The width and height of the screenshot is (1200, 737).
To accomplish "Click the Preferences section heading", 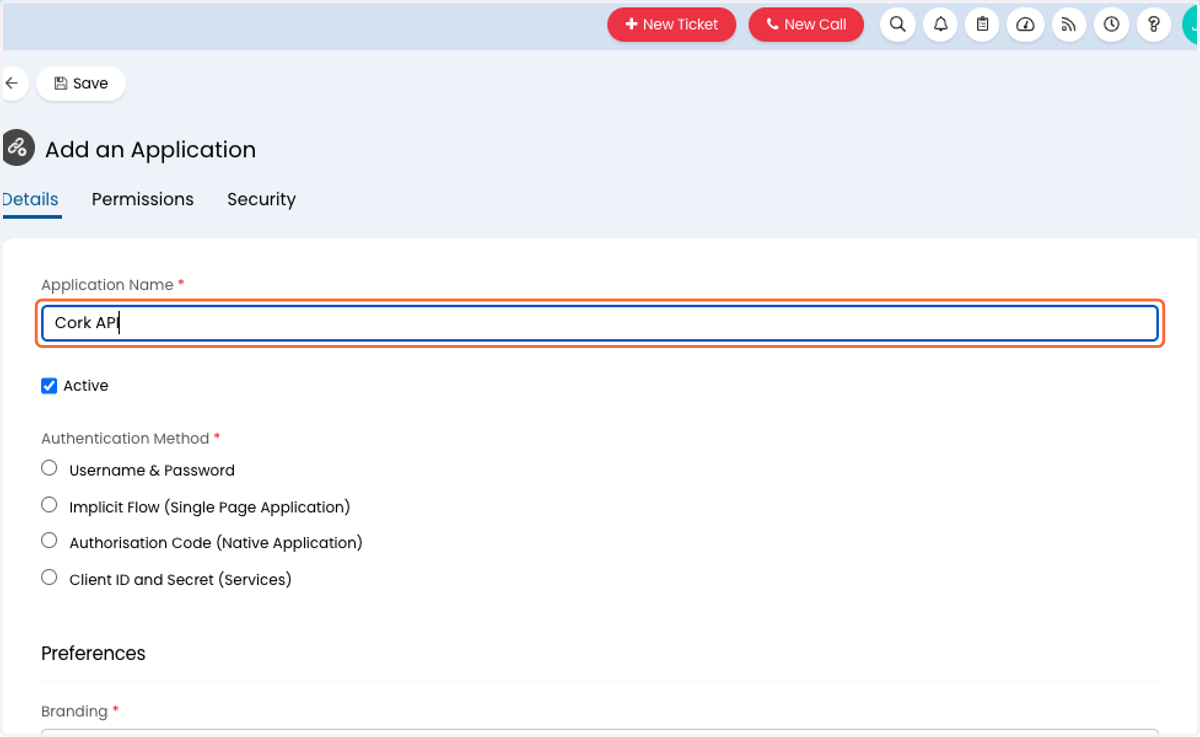I will pyautogui.click(x=93, y=653).
